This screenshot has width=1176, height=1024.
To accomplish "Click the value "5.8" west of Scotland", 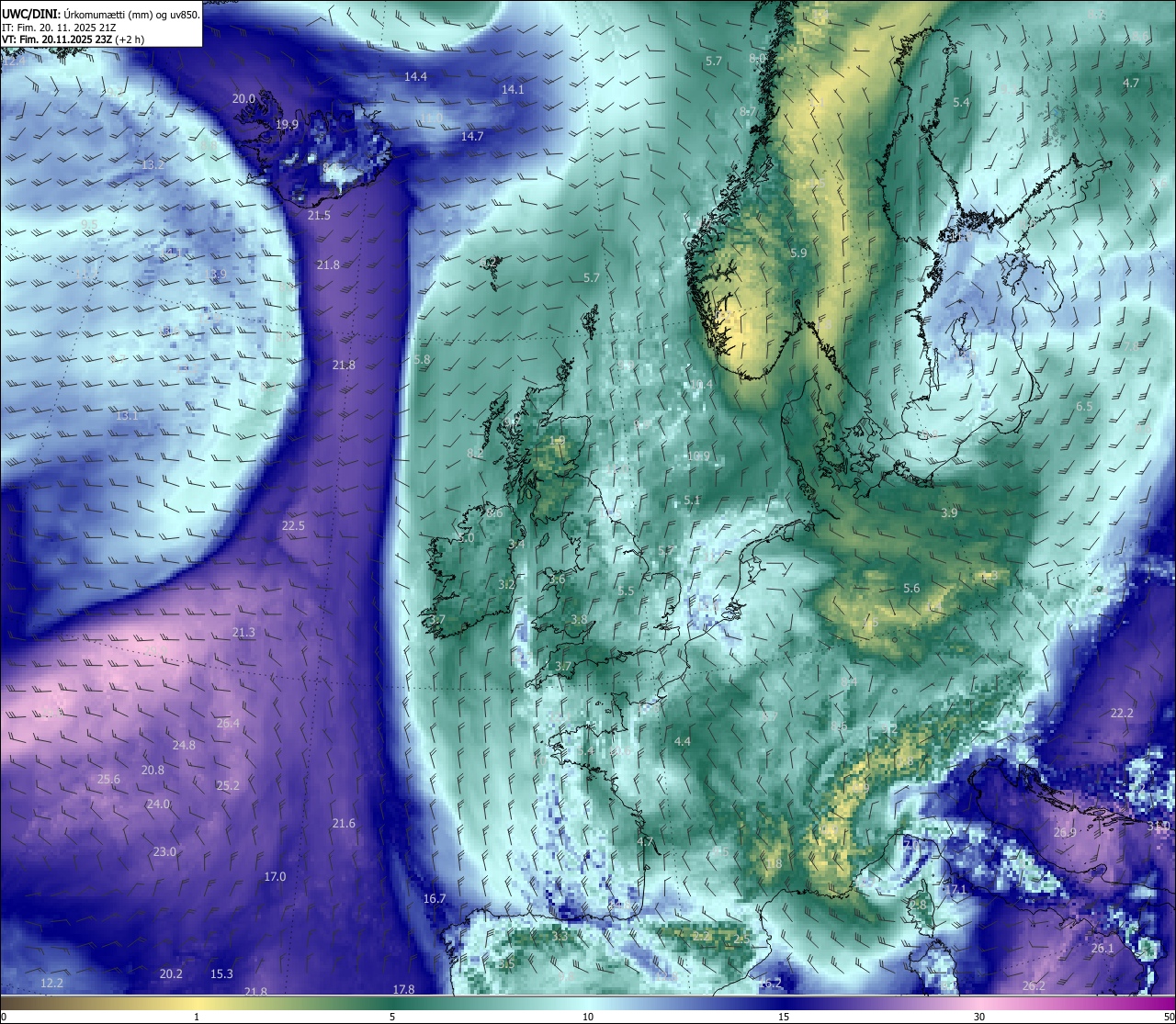I will coord(422,359).
